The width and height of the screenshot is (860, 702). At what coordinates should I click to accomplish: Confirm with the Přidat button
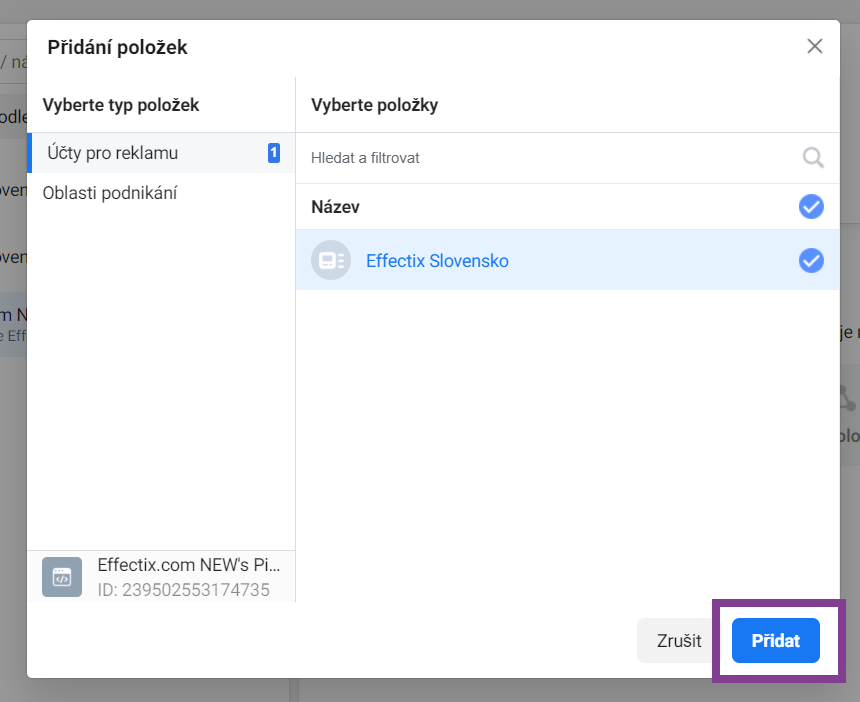point(776,641)
